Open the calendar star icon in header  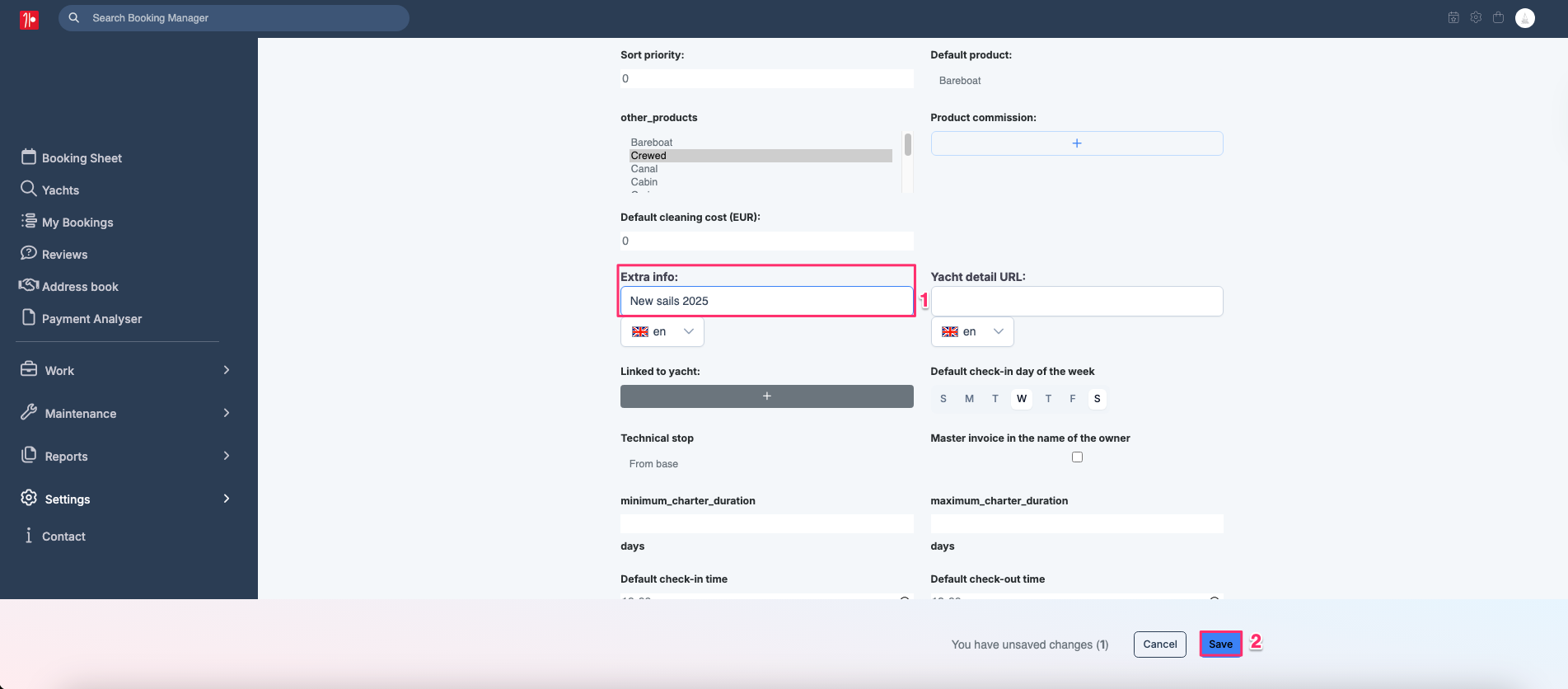coord(1453,17)
